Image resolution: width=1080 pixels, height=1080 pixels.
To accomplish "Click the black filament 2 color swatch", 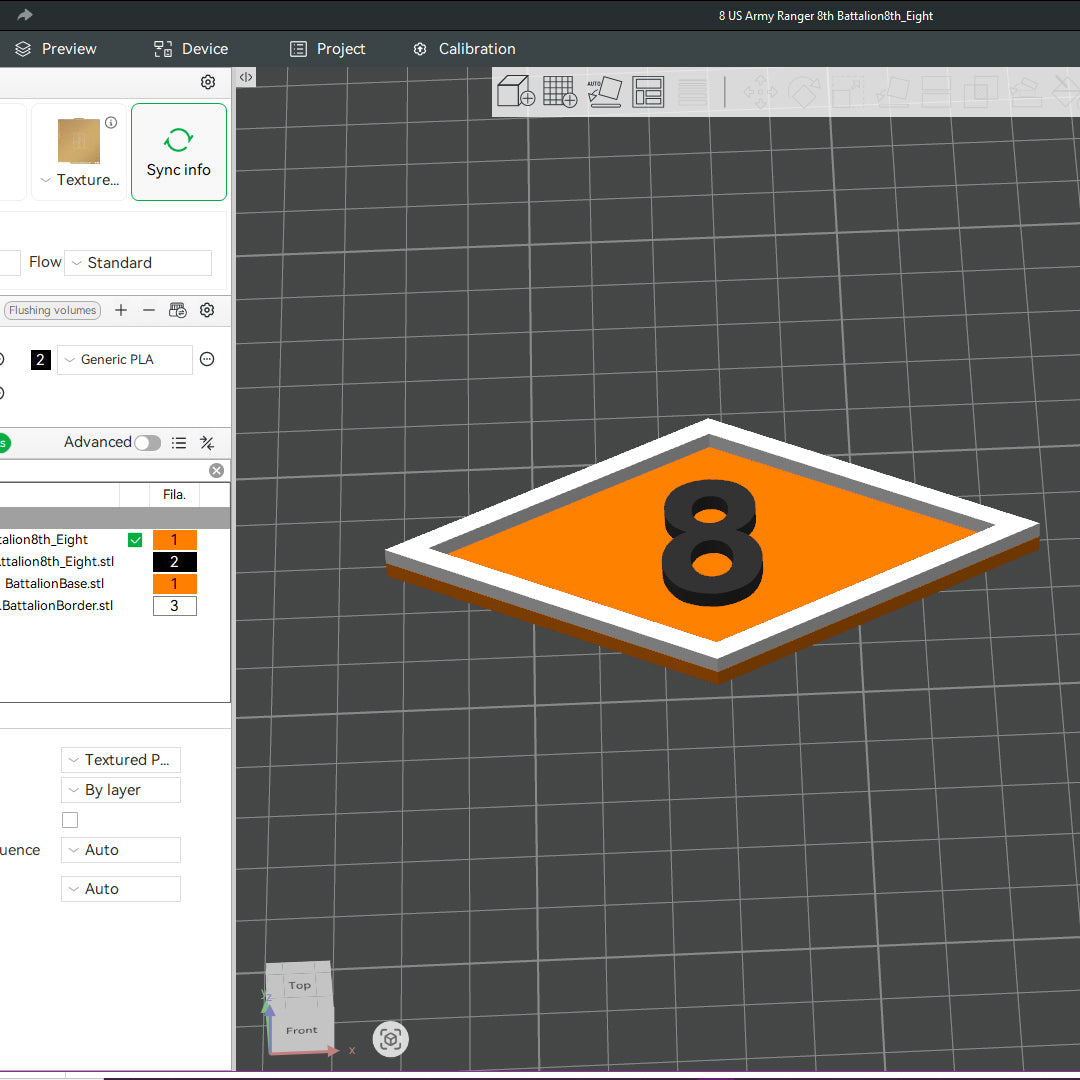I will pos(40,360).
